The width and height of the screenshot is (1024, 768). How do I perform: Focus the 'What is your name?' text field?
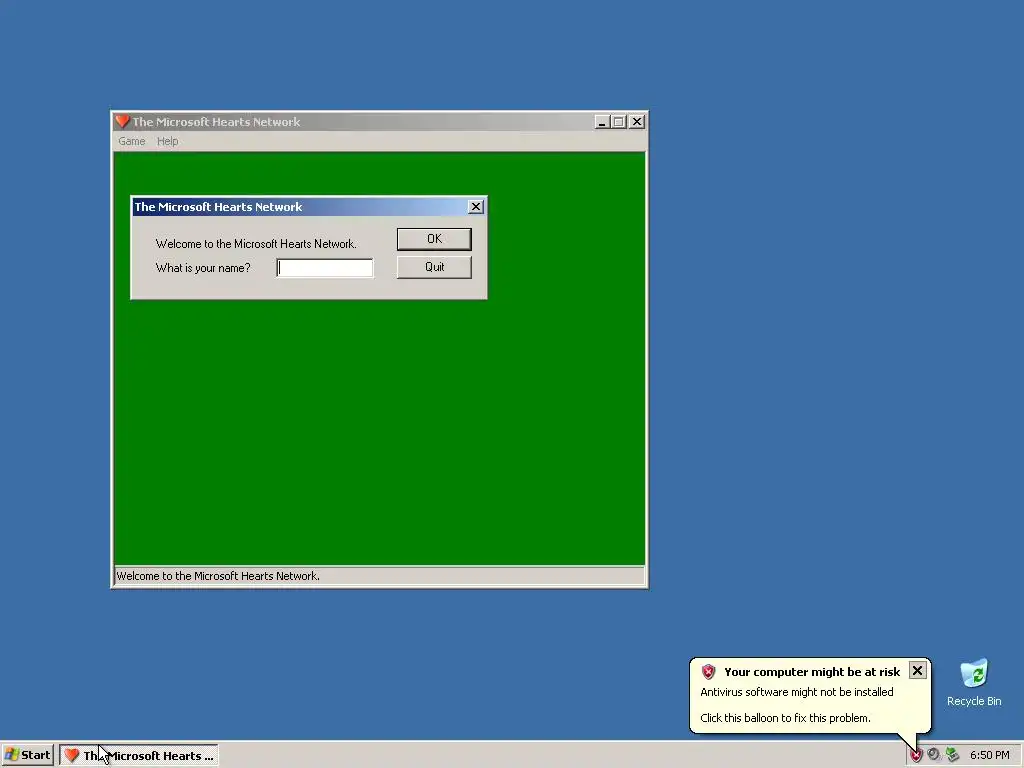pyautogui.click(x=325, y=268)
